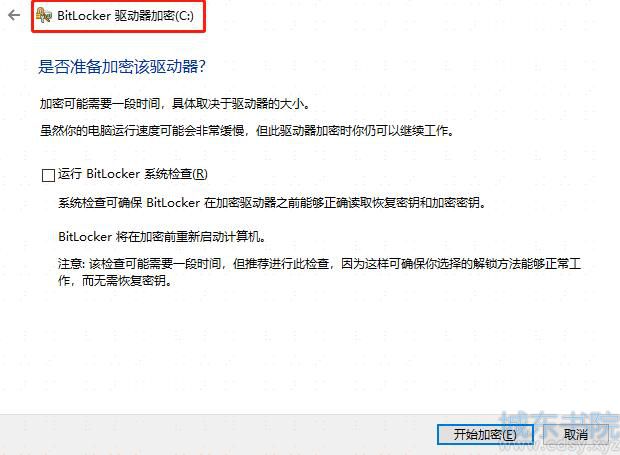Enable the 运行 BitLocker 系统检查 checkbox

click(x=48, y=175)
